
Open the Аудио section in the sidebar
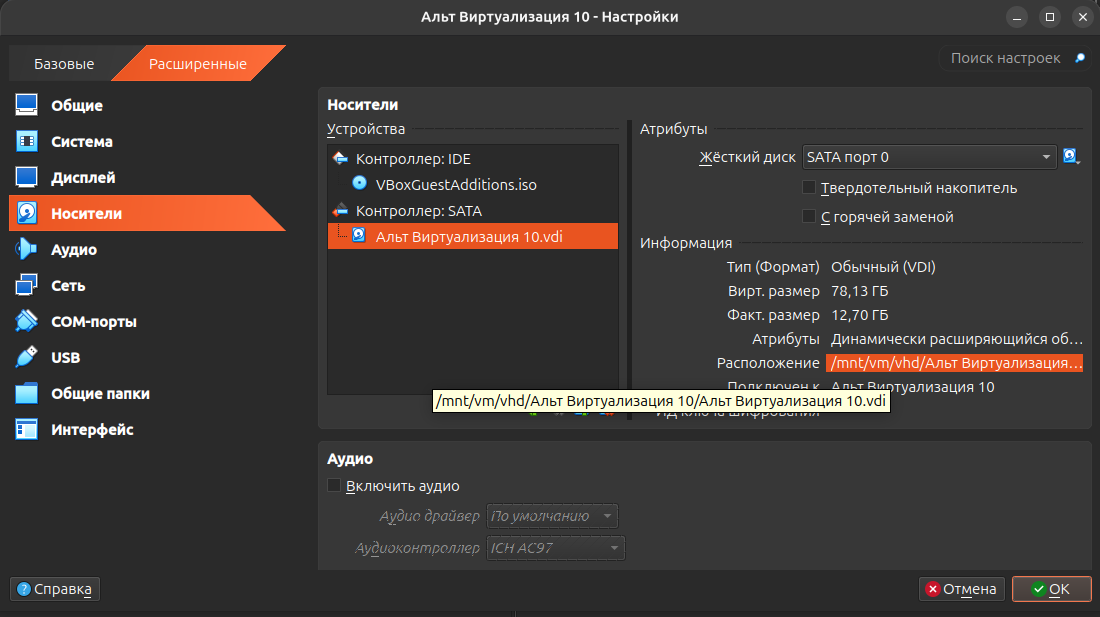[74, 250]
